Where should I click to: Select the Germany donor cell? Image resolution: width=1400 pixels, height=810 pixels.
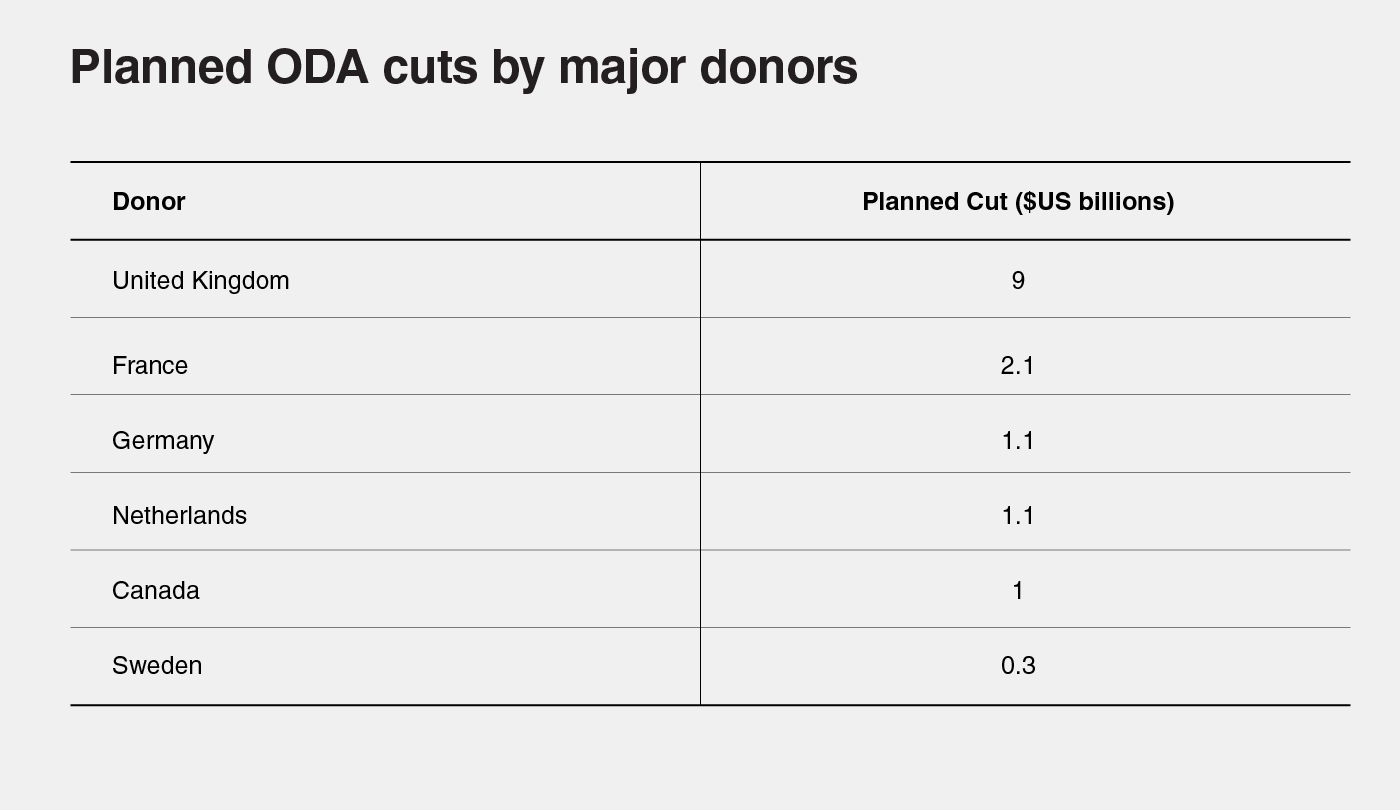pyautogui.click(x=163, y=440)
